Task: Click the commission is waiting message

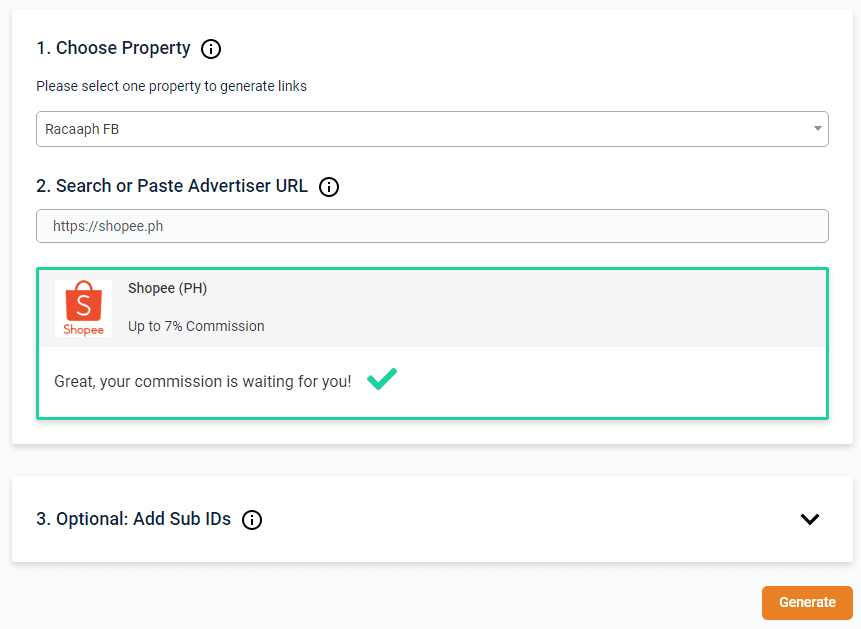Action: tap(203, 381)
